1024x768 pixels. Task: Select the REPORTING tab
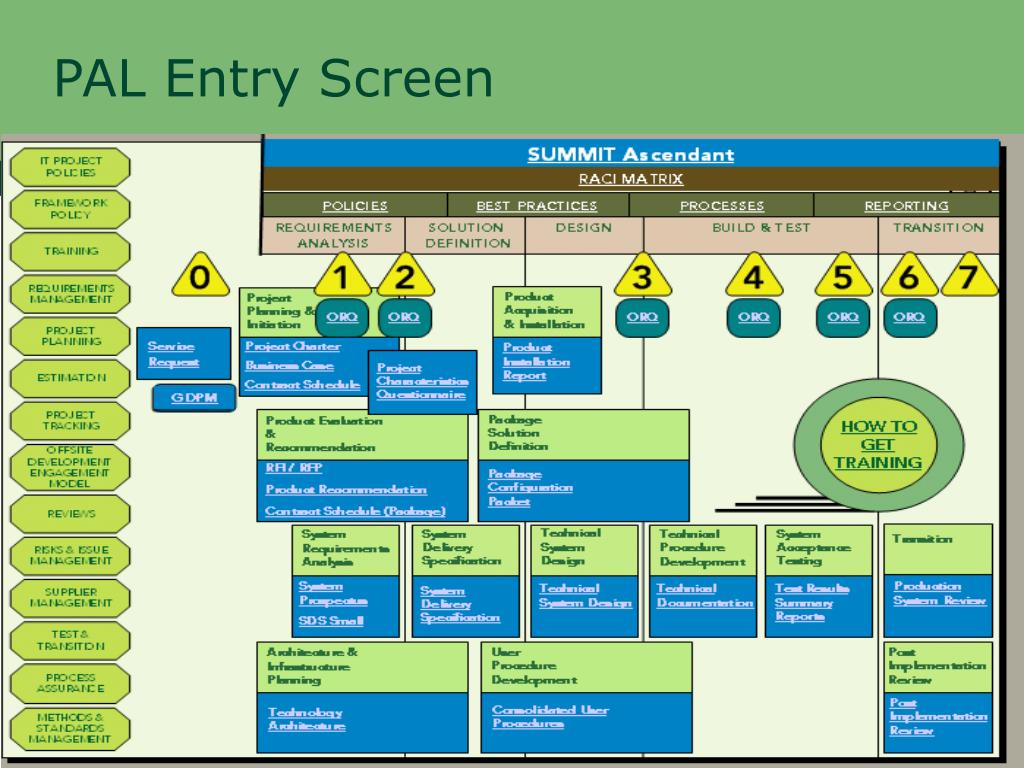pyautogui.click(x=906, y=206)
